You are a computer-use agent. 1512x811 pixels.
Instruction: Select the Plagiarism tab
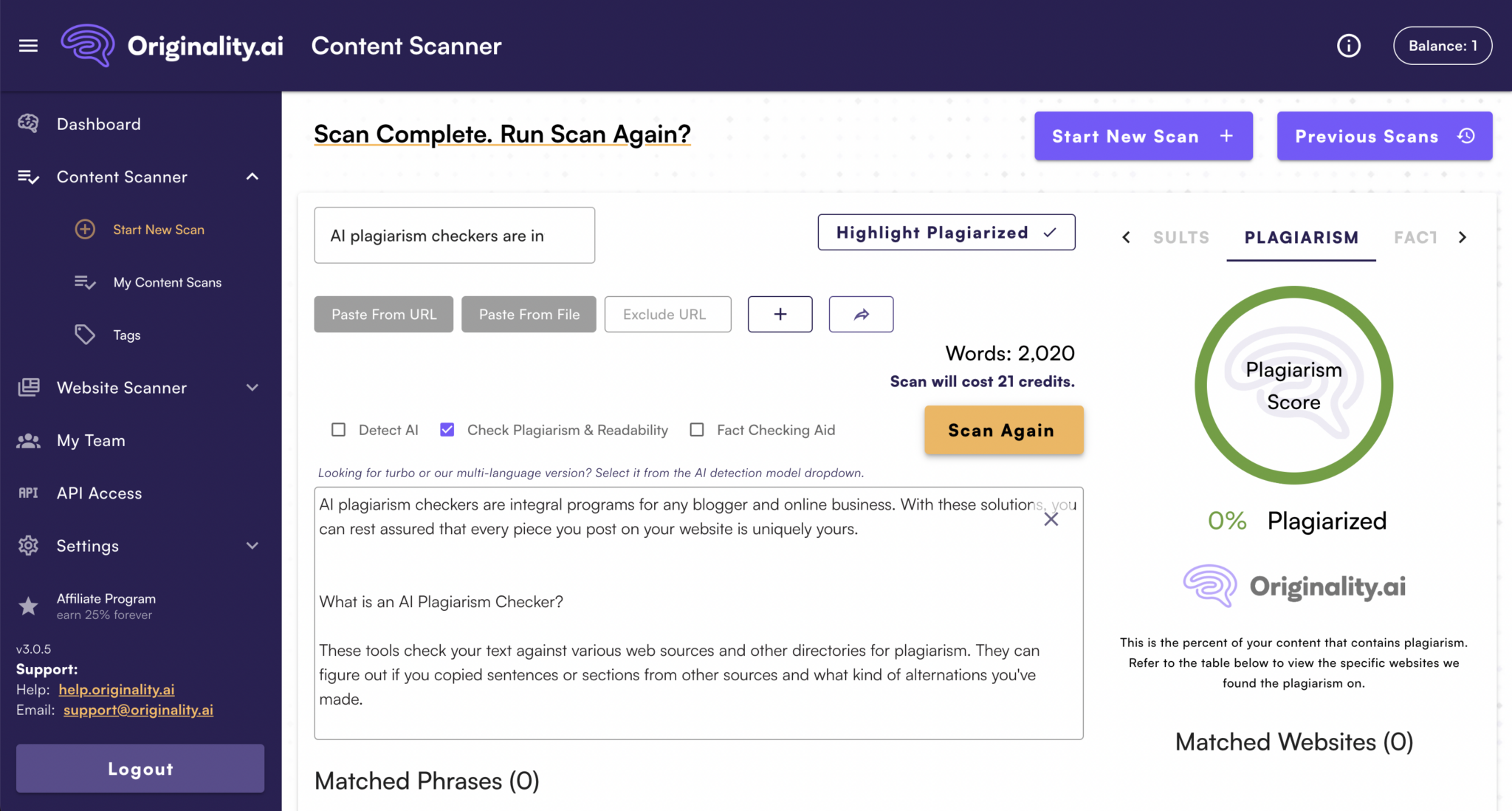click(x=1301, y=237)
